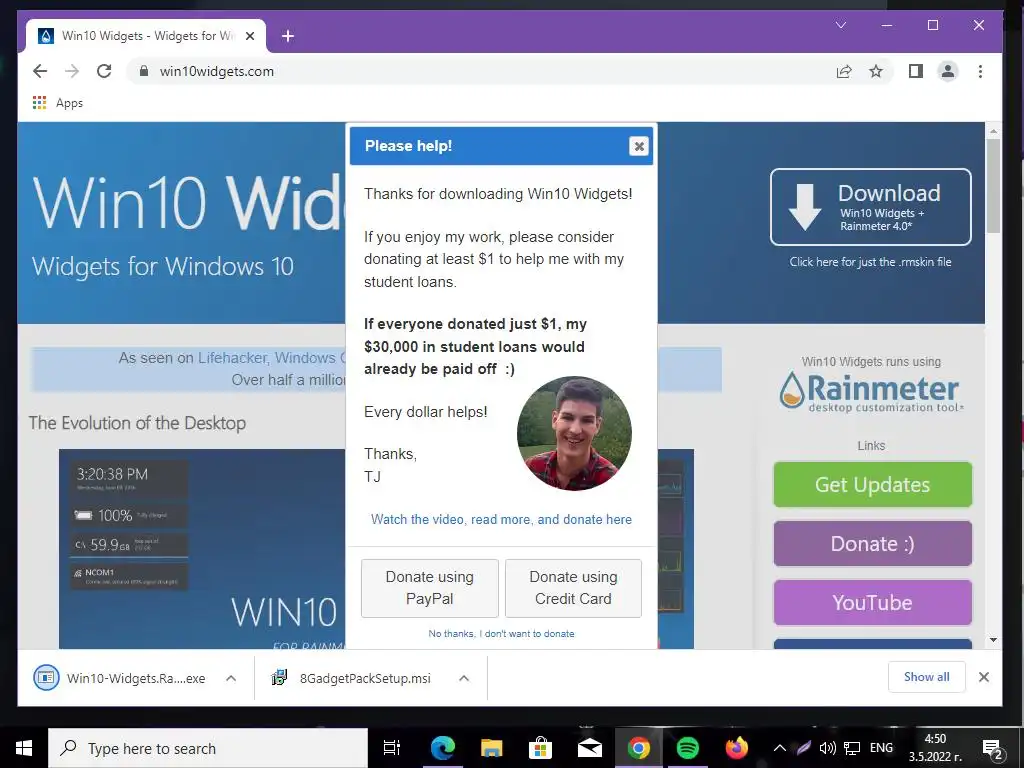The width and height of the screenshot is (1024, 768).
Task: Choose Donate using Credit Card
Action: coord(573,588)
